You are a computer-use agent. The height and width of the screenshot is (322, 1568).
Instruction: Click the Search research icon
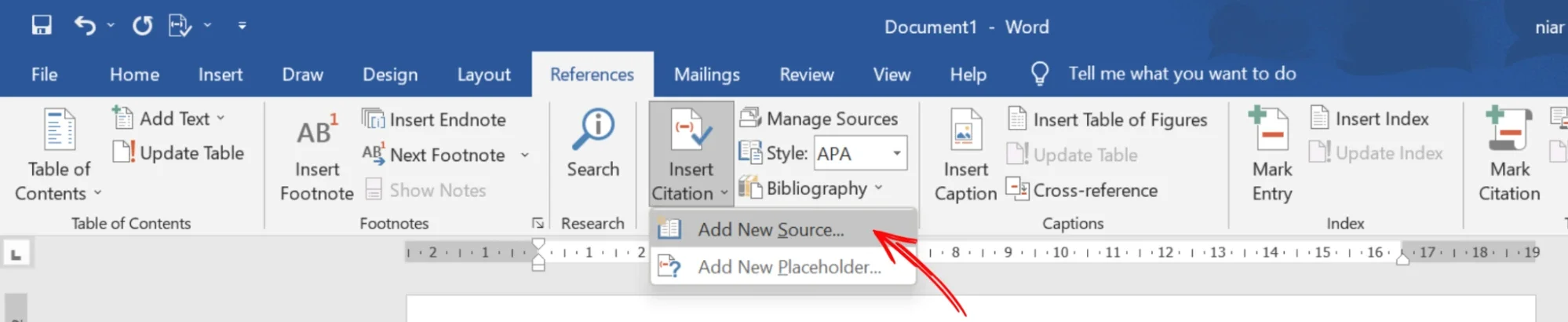[x=593, y=130]
